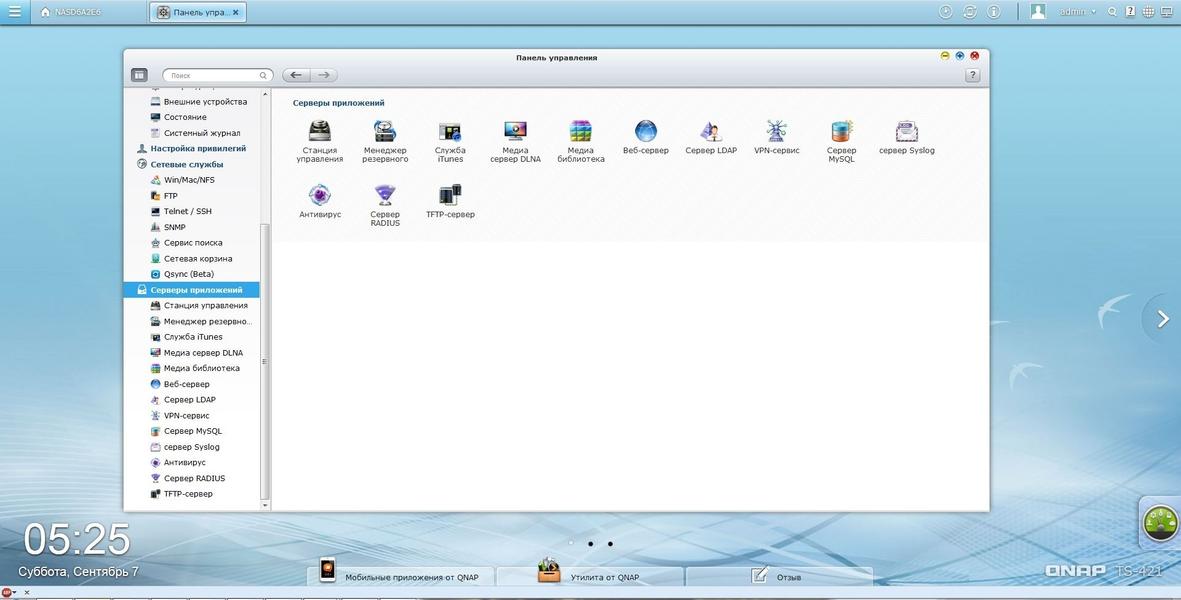Open the DLNA media server icon
This screenshot has height=600, width=1181.
(x=515, y=132)
